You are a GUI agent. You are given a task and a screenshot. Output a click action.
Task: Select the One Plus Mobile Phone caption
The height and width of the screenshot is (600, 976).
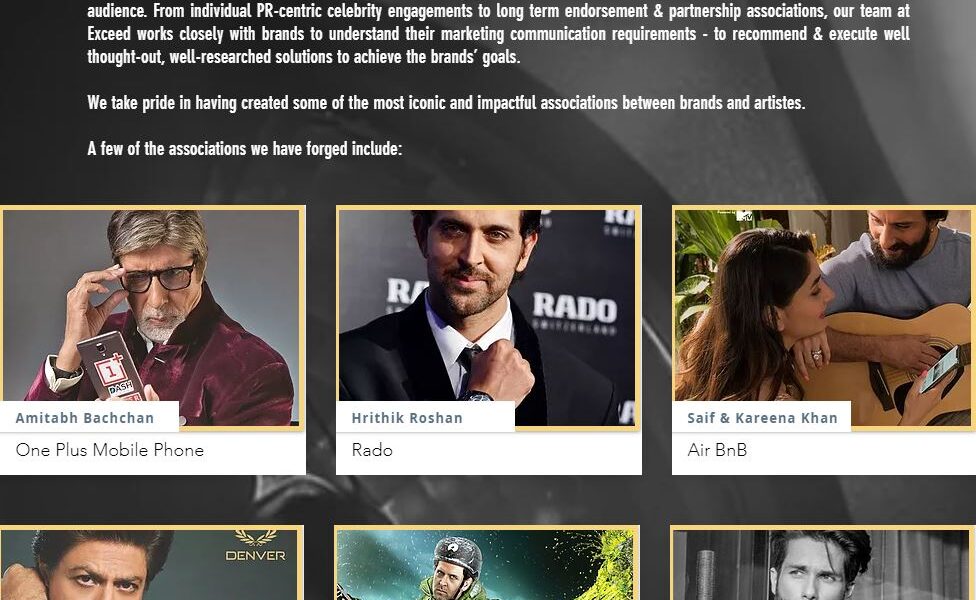tap(110, 450)
